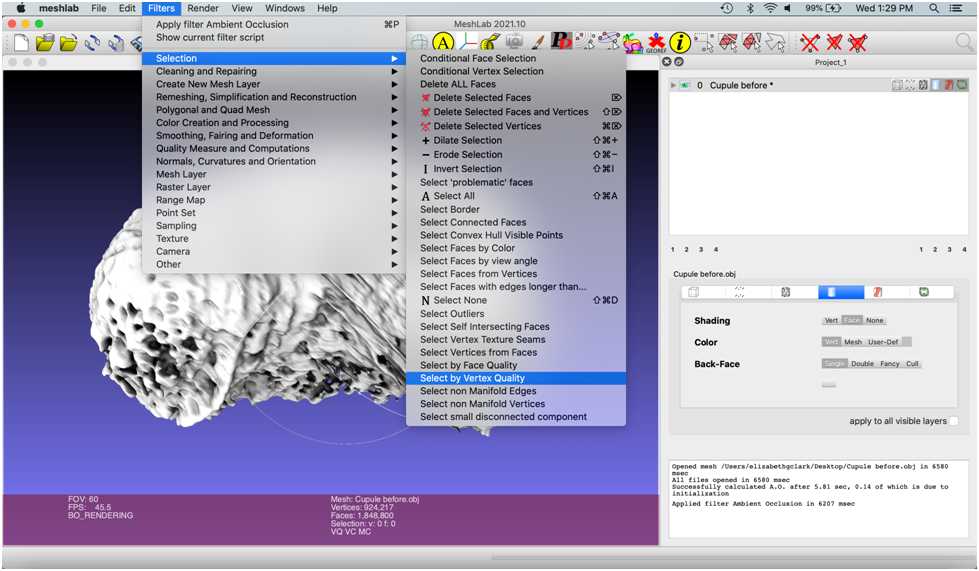
Task: Expand the Cupule before layer triangle
Action: click(673, 85)
